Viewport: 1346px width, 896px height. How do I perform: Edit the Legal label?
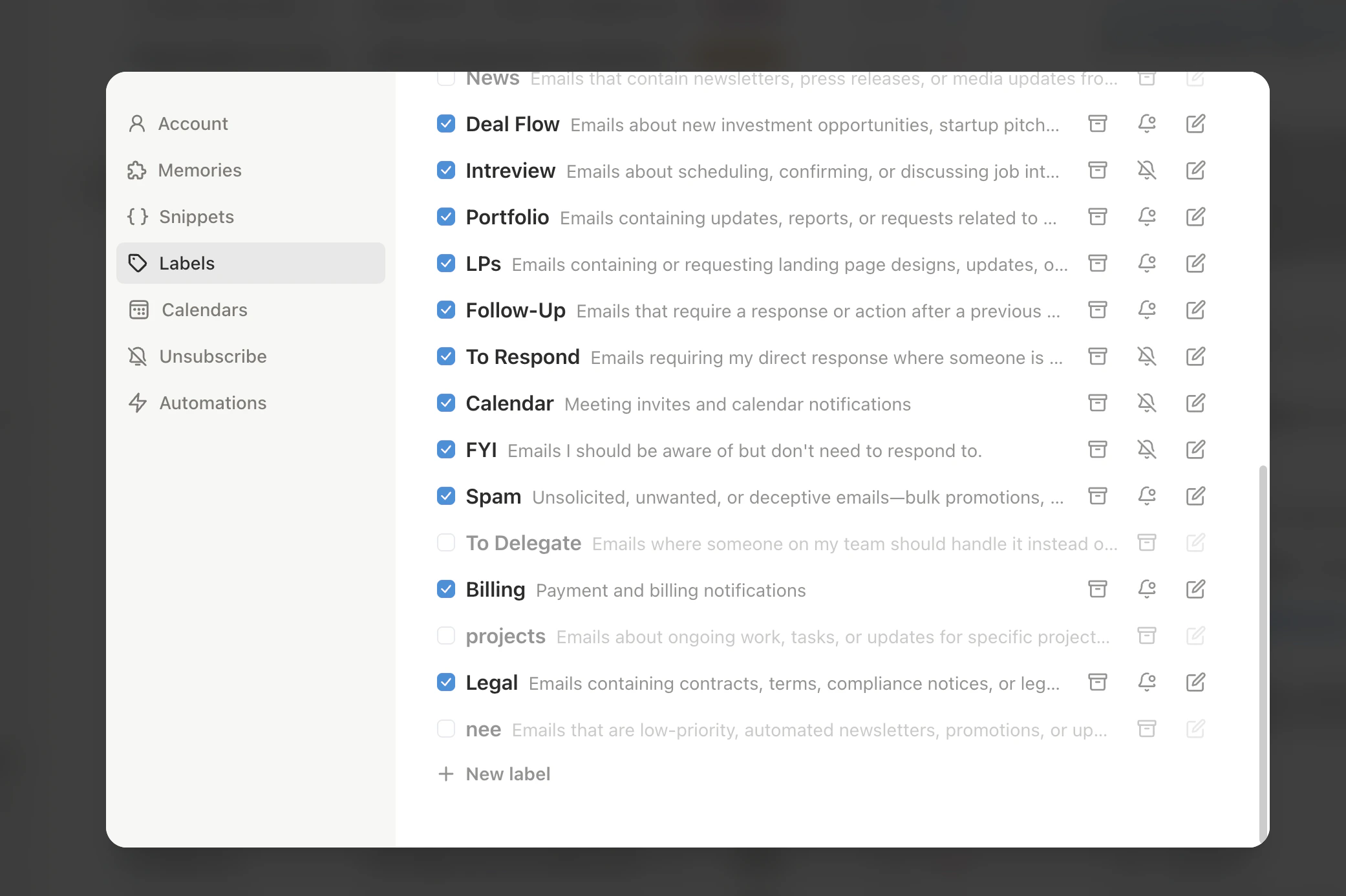[1195, 682]
